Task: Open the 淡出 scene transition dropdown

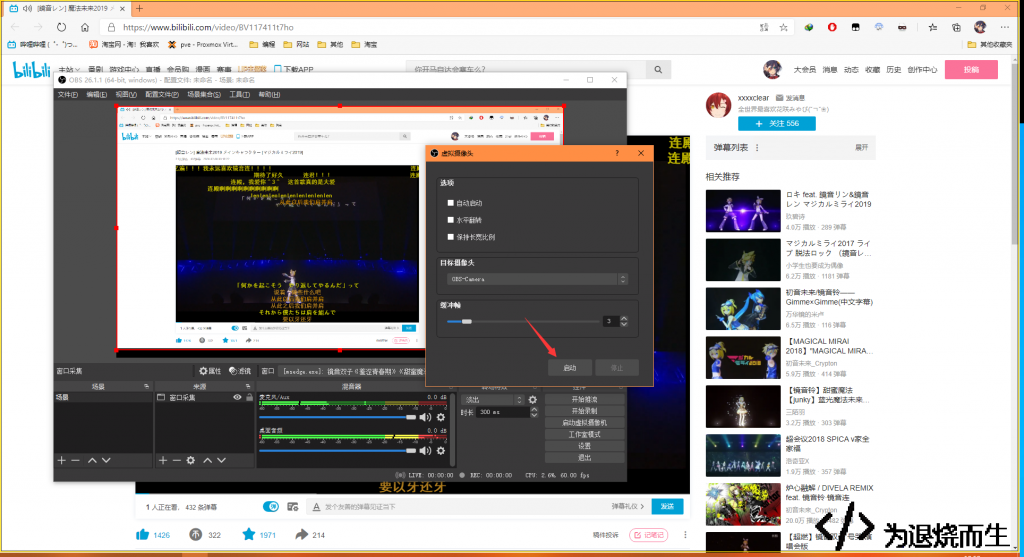Action: (x=492, y=400)
